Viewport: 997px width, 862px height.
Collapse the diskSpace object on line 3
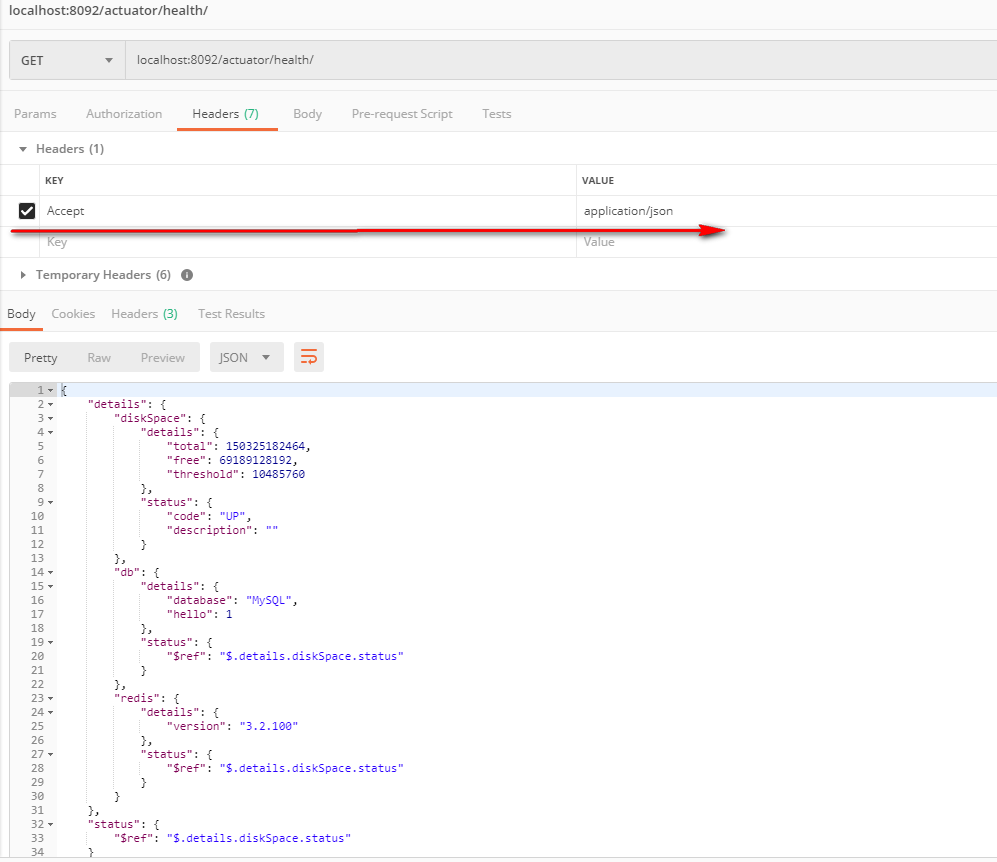(51, 417)
